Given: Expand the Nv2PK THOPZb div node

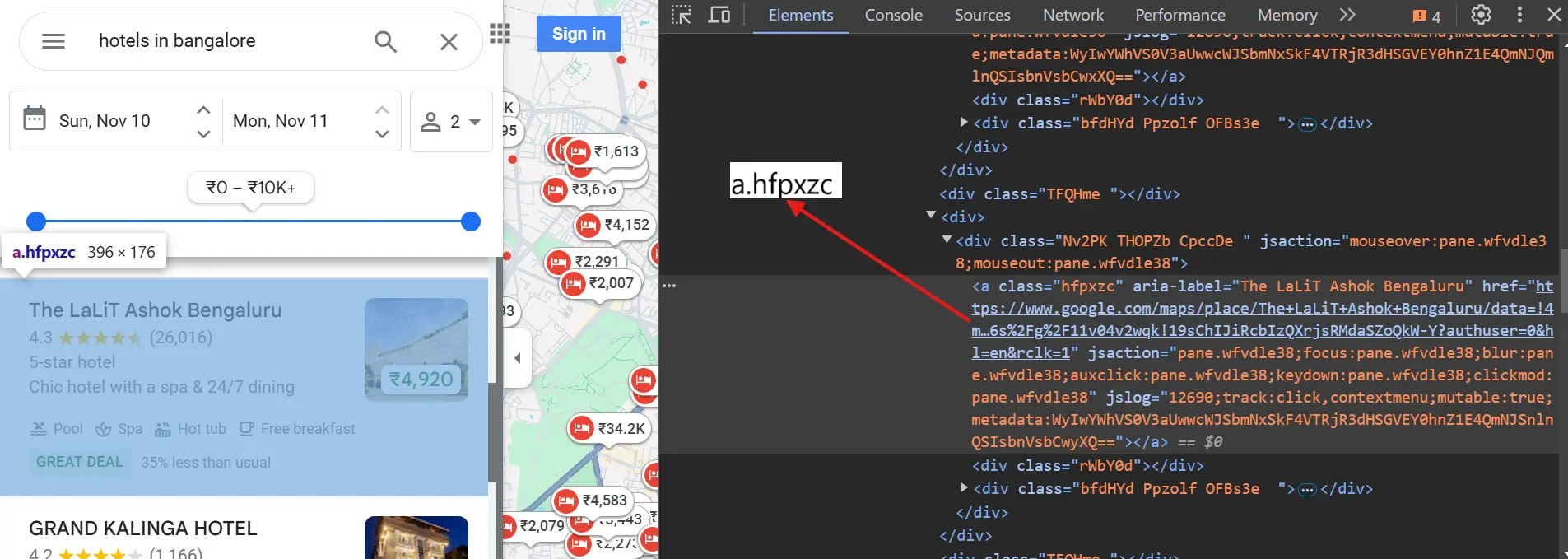Looking at the screenshot, I should pos(947,240).
